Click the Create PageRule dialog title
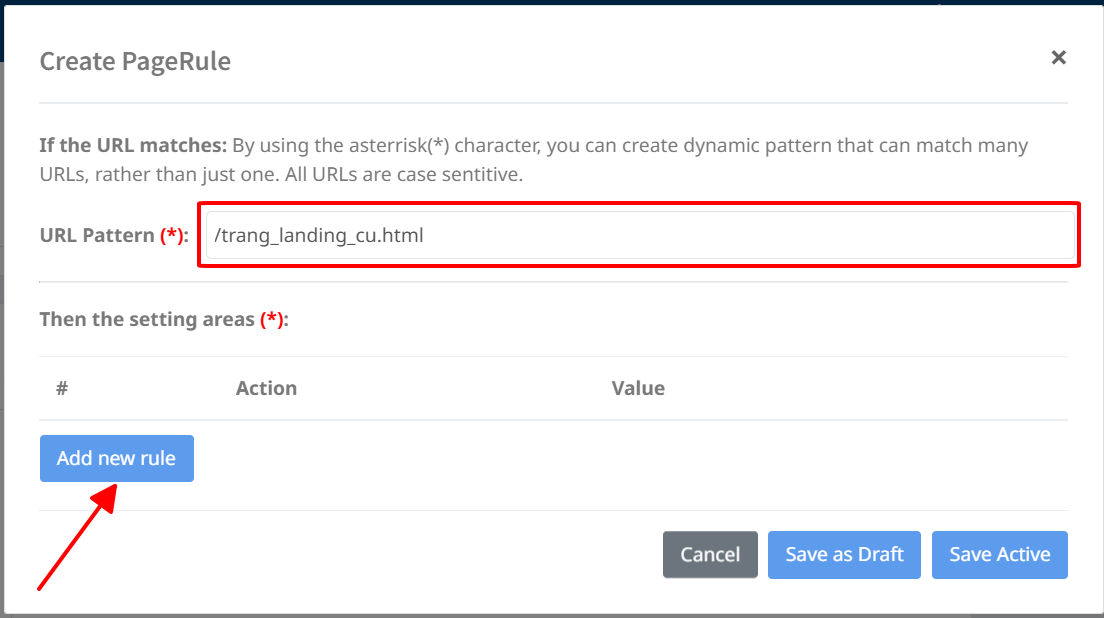The width and height of the screenshot is (1104, 618). click(135, 61)
